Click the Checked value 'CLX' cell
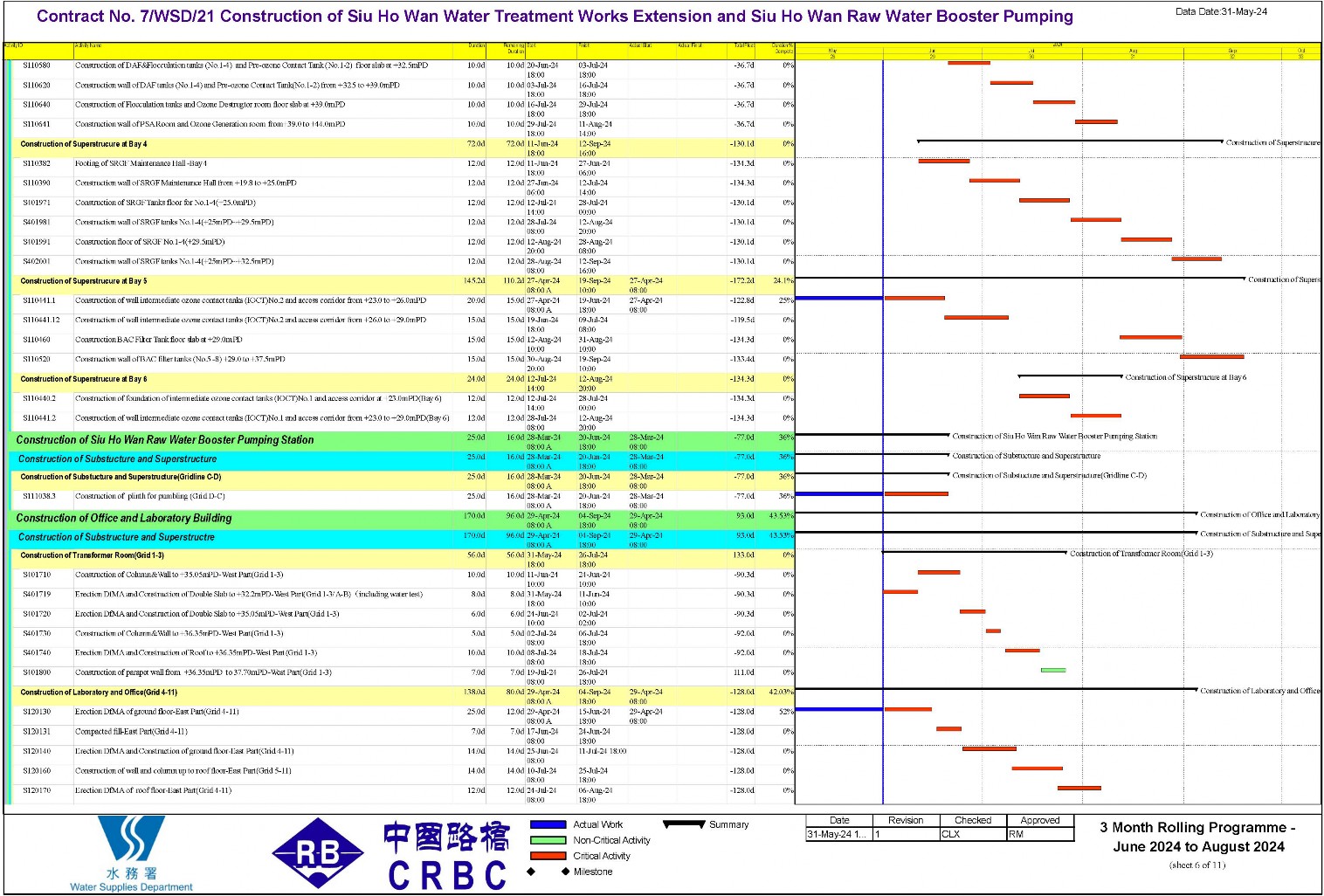The width and height of the screenshot is (1324, 896). pyautogui.click(x=973, y=834)
